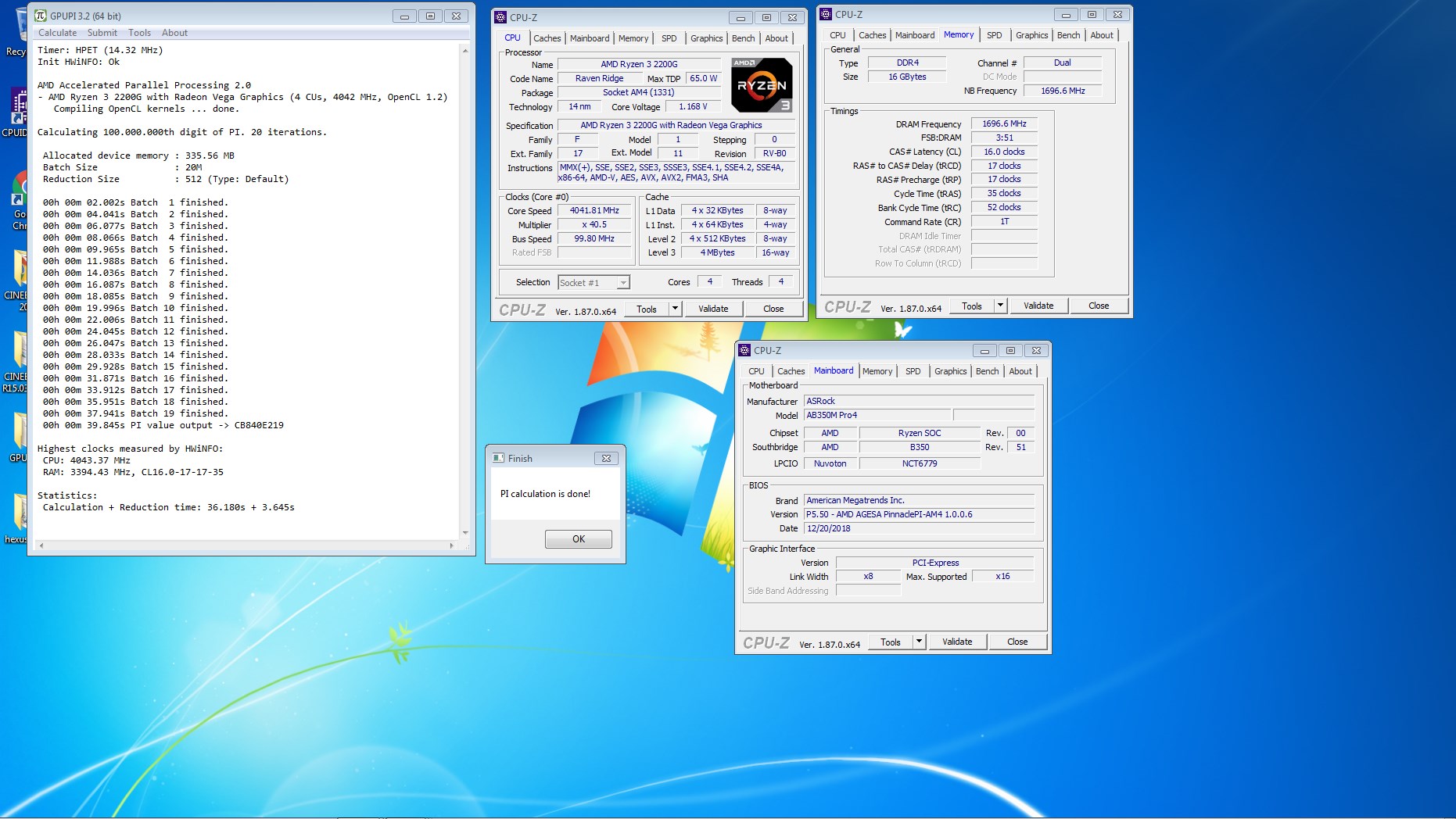Click Close in the CPU window
Image resolution: width=1456 pixels, height=819 pixels.
[x=773, y=309]
